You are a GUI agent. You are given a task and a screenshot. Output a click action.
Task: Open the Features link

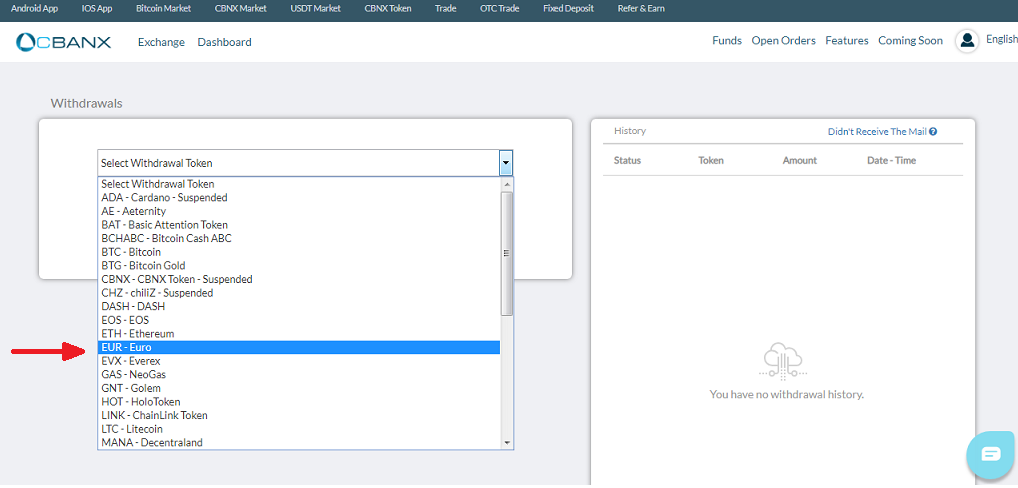[x=847, y=40]
